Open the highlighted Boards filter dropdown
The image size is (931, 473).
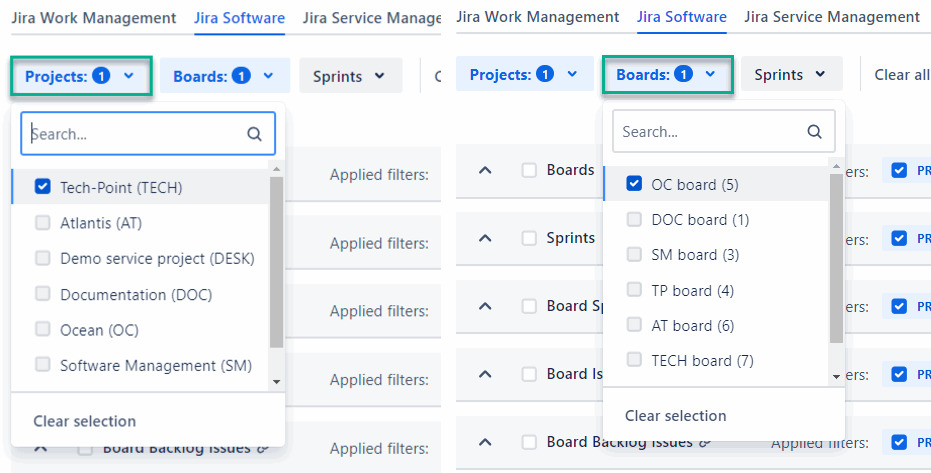point(667,74)
